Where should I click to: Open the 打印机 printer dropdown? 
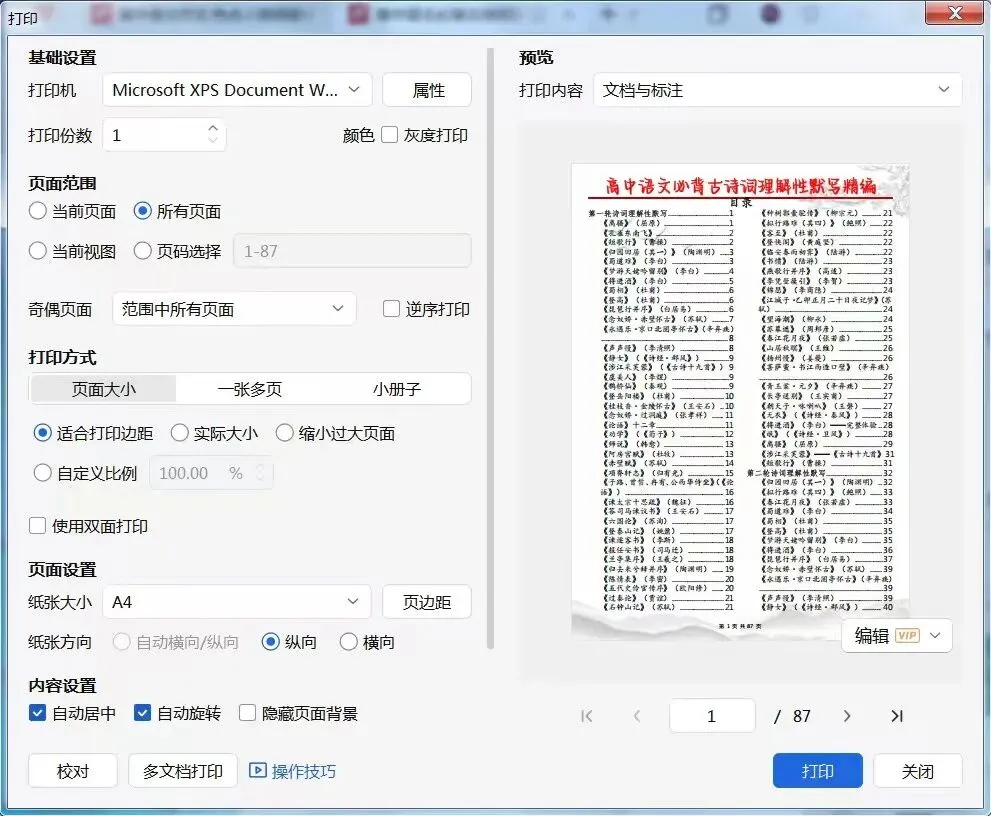(237, 90)
